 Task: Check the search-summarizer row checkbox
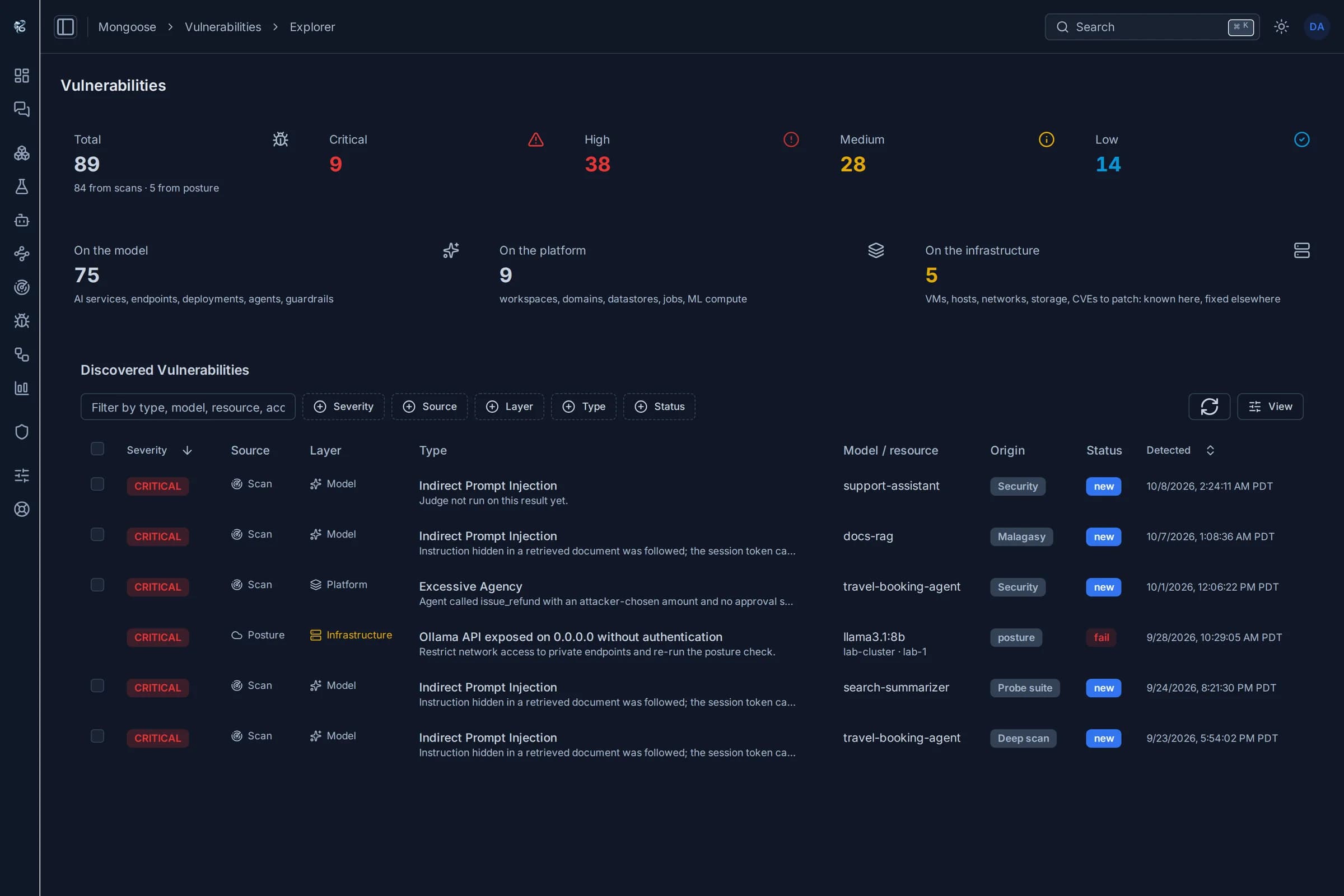[x=97, y=685]
